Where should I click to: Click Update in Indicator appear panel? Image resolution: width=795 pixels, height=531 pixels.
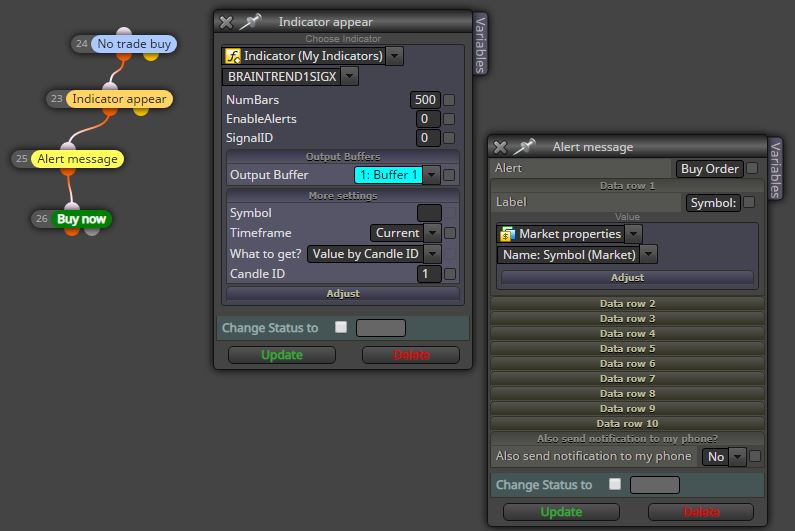pyautogui.click(x=282, y=355)
